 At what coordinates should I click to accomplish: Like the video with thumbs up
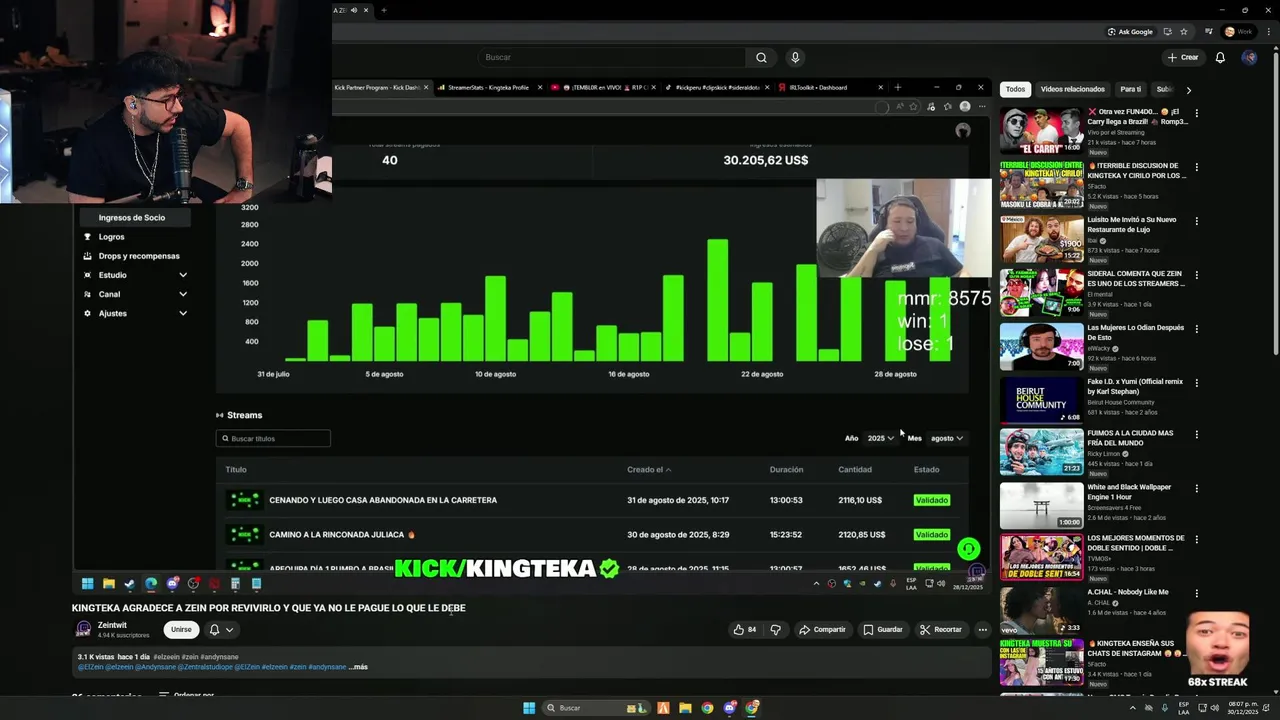tap(745, 629)
